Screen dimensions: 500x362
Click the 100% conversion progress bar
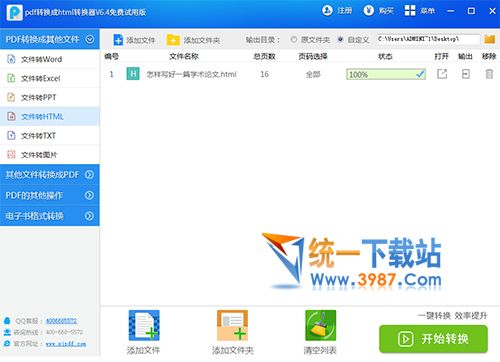[x=386, y=74]
